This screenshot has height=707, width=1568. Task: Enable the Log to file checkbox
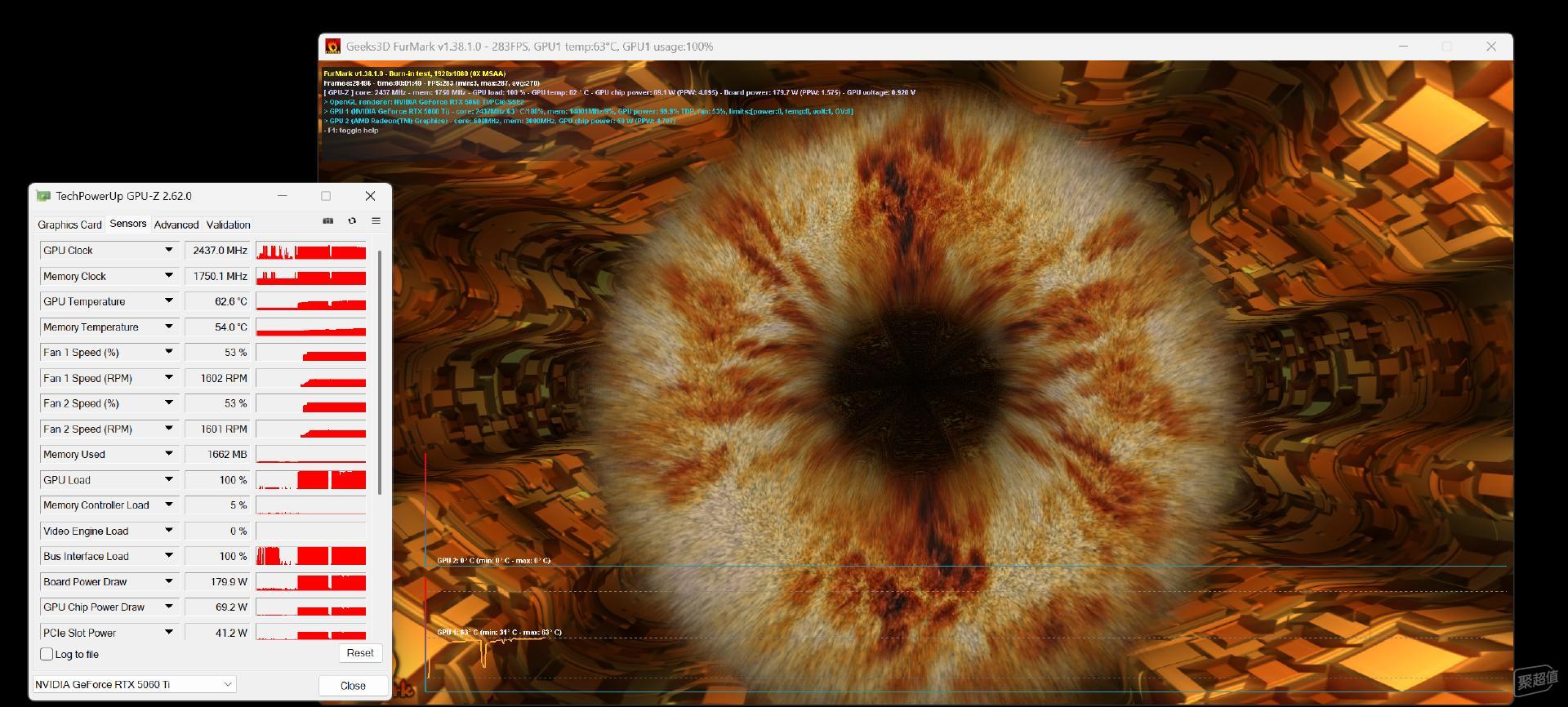point(47,654)
